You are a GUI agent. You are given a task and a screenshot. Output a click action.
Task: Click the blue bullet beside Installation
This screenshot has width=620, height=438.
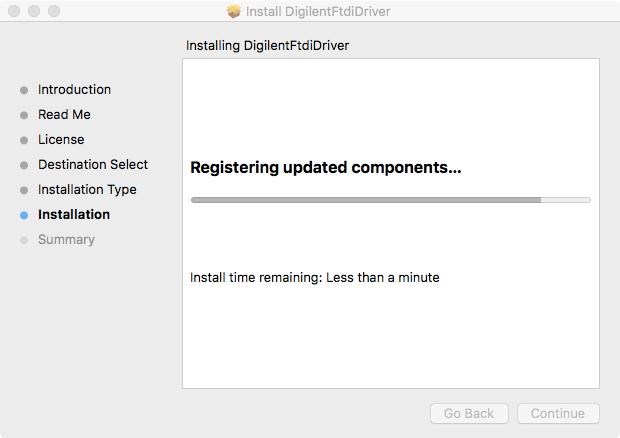point(24,215)
